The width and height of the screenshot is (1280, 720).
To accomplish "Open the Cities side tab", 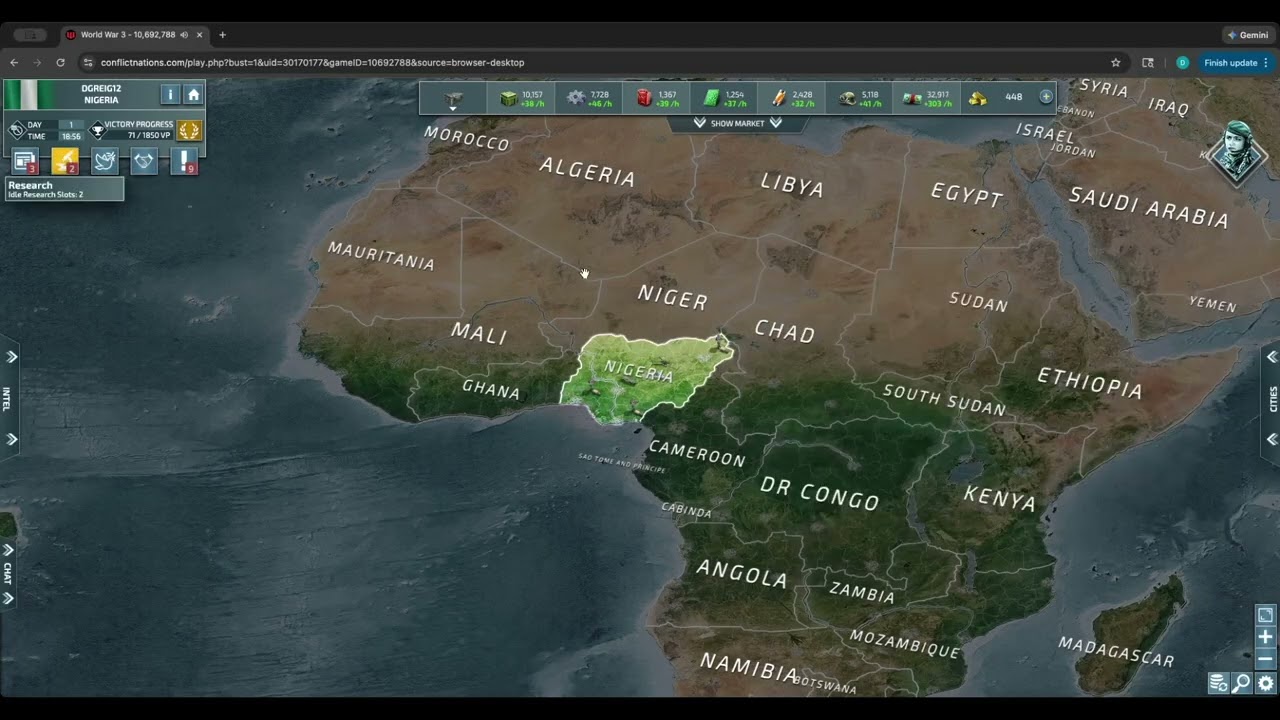I will 1273,398.
